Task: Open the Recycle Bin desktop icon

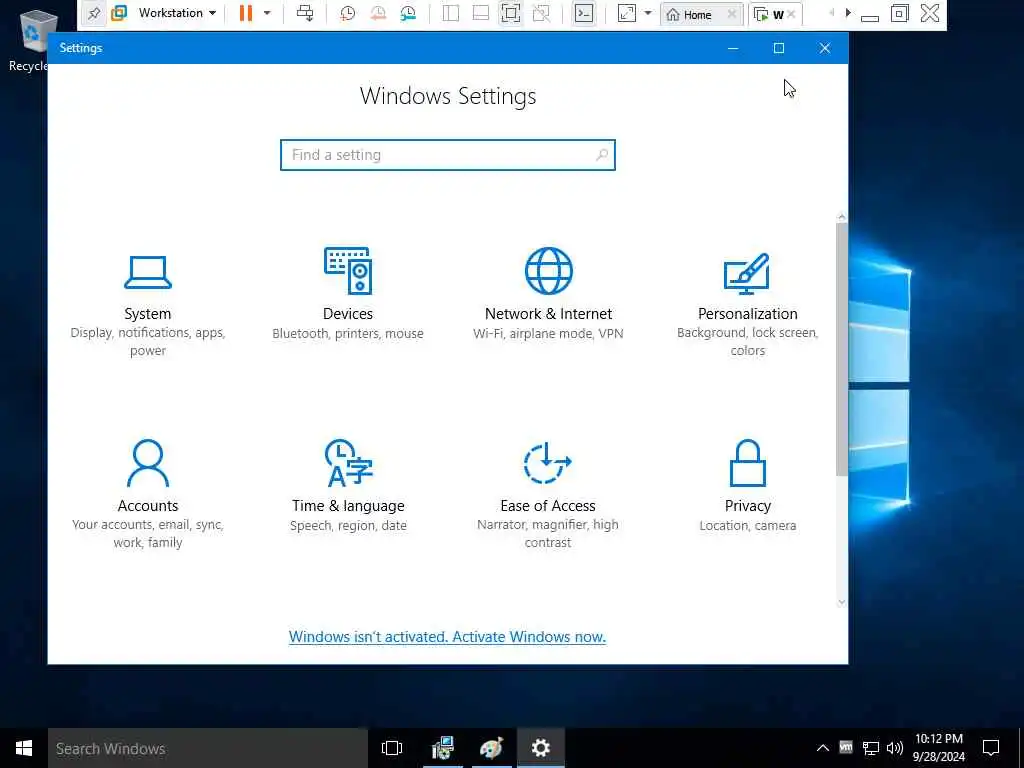Action: pyautogui.click(x=33, y=40)
